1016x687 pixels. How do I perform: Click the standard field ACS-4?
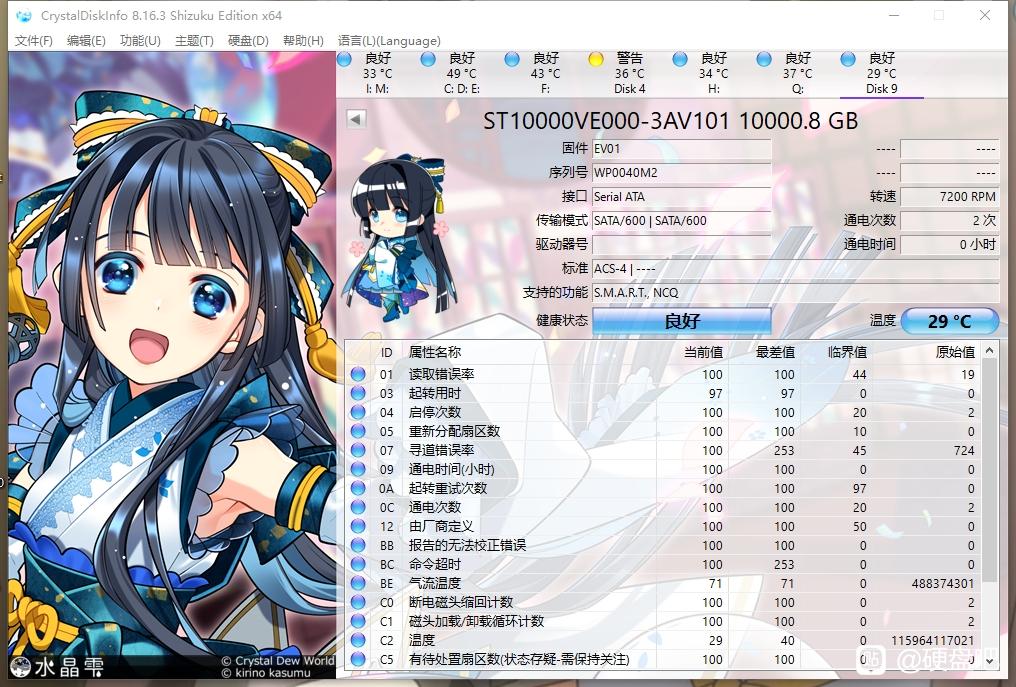(795, 268)
